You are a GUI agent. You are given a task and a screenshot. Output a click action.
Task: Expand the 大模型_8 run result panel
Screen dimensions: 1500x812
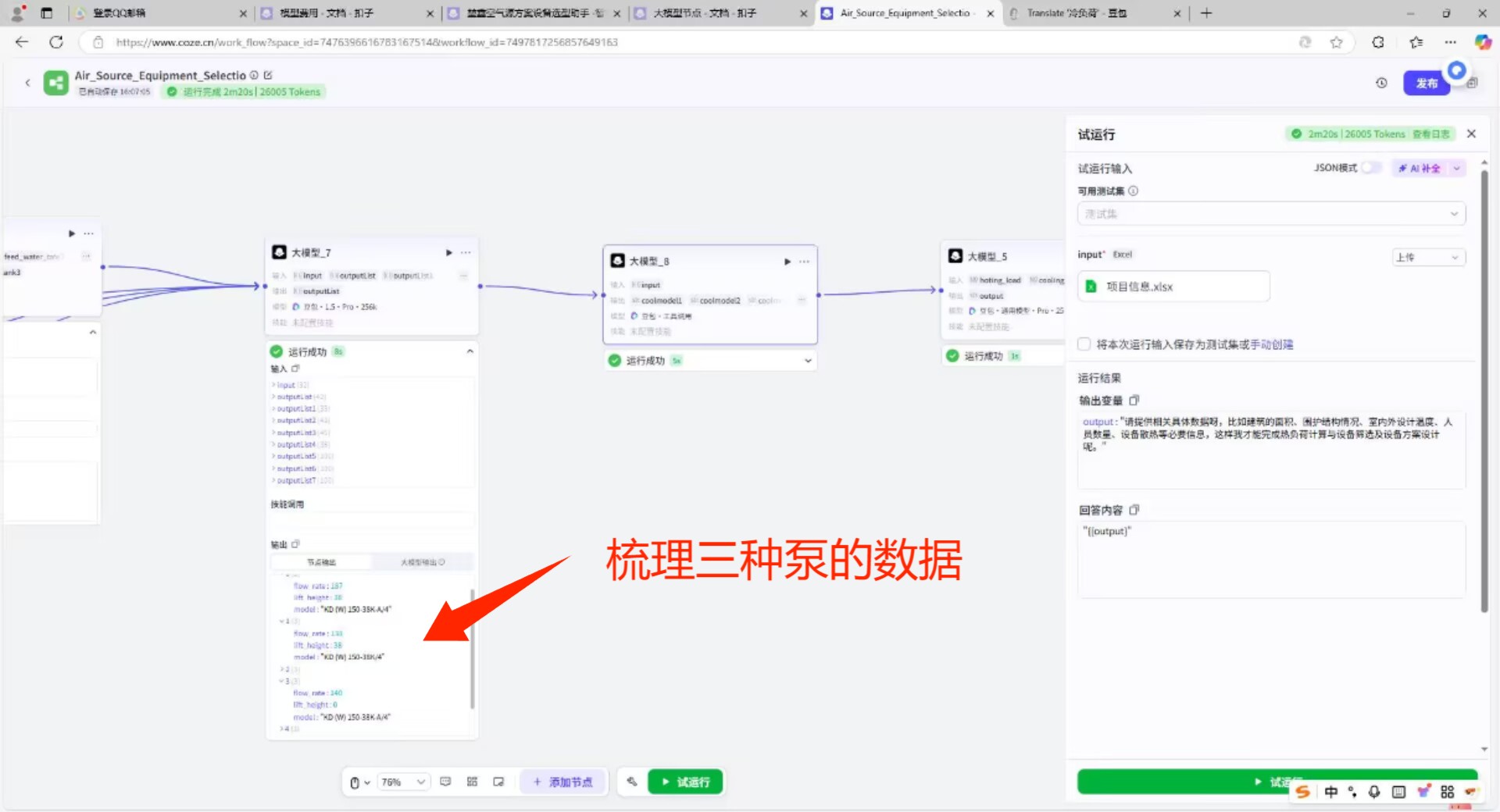(x=808, y=361)
